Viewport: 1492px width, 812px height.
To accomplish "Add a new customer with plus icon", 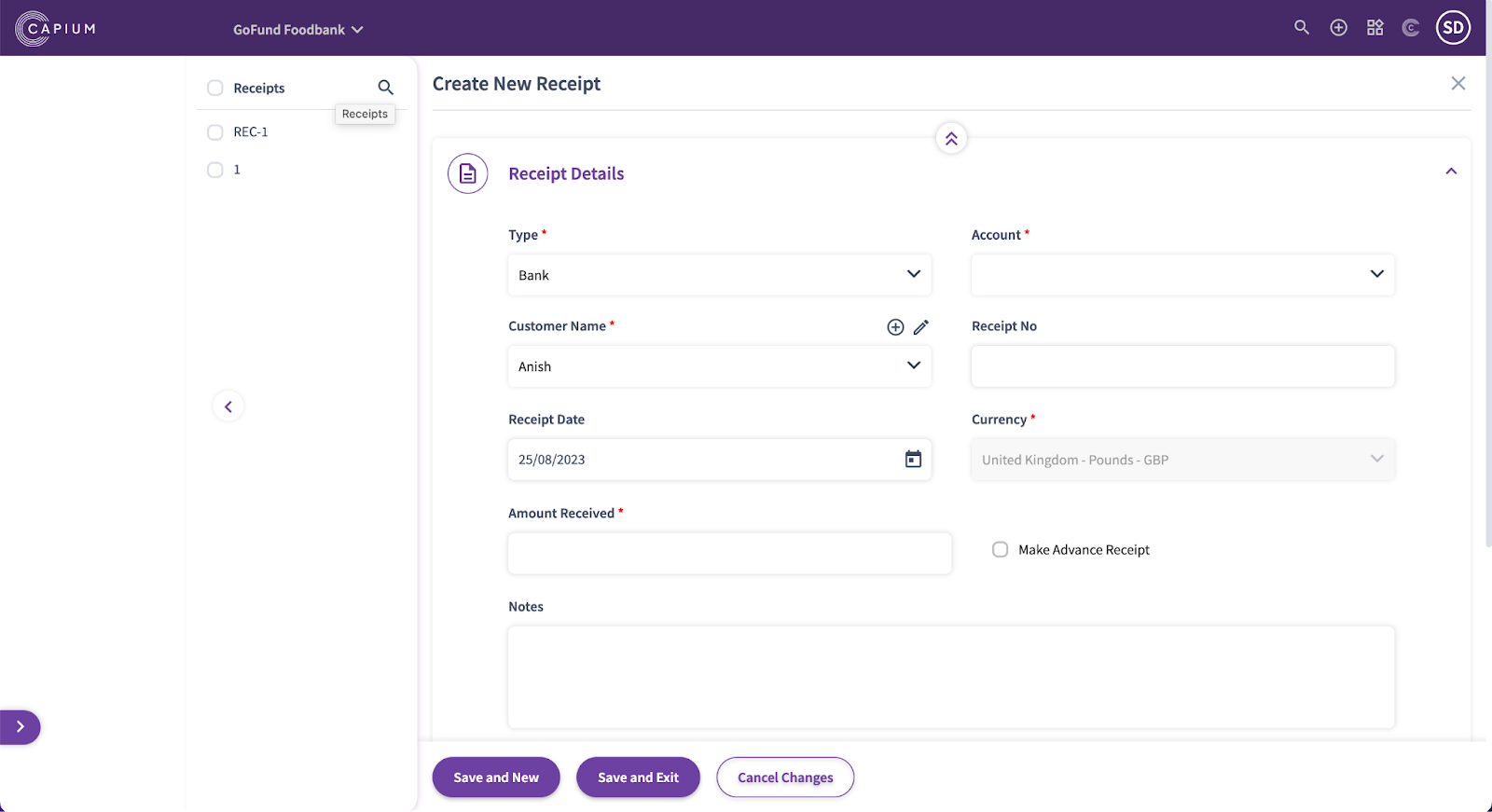I will [x=895, y=327].
